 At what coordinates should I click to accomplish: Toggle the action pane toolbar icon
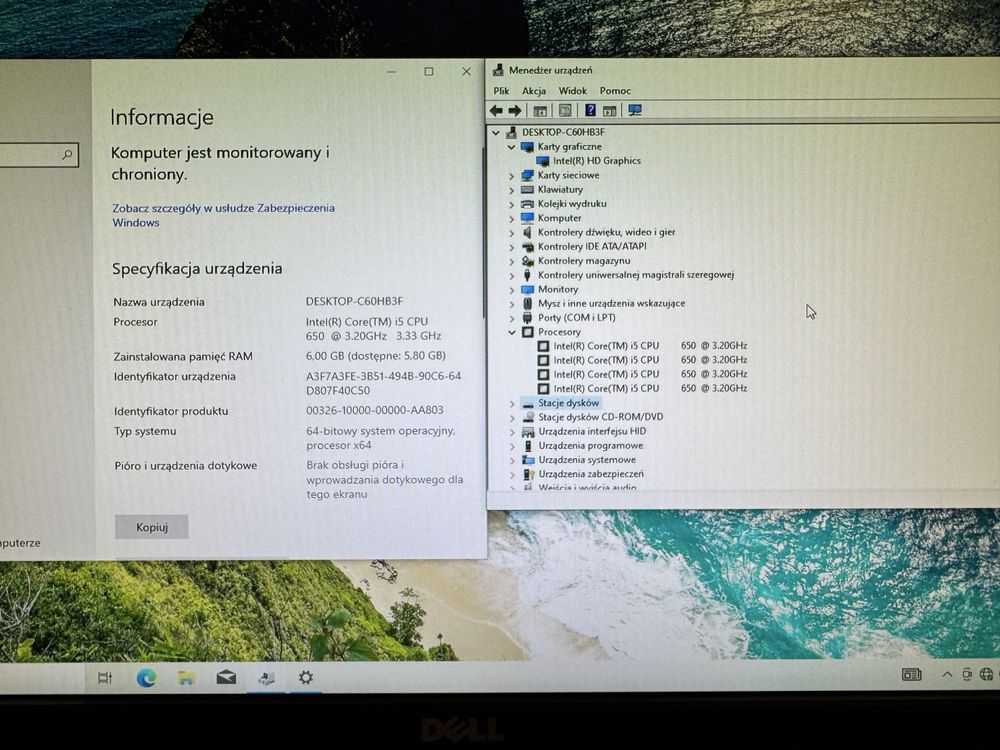click(610, 111)
